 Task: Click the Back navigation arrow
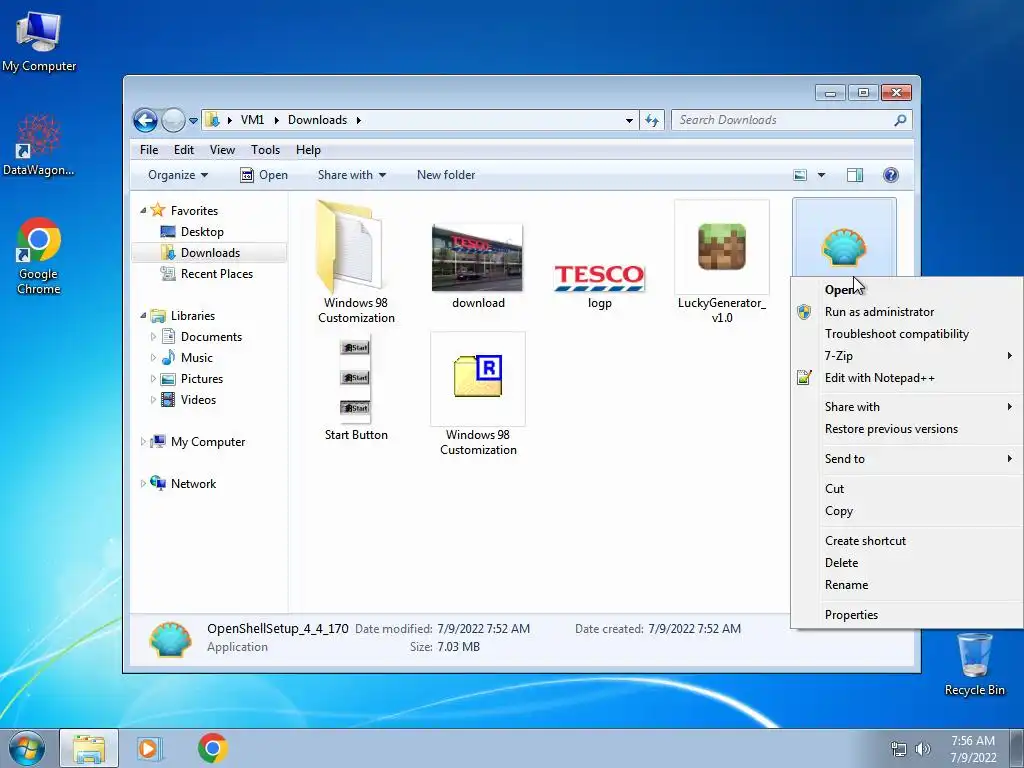coord(145,120)
